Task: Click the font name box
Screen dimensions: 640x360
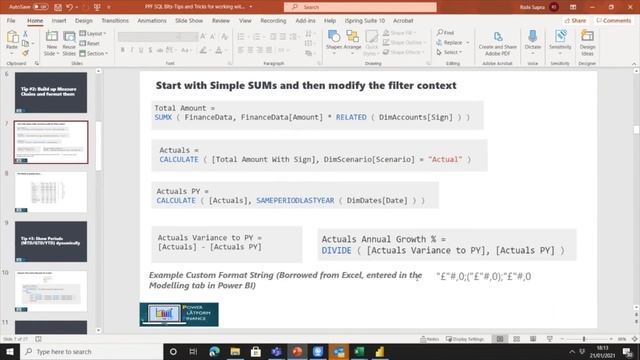Action: click(x=149, y=37)
